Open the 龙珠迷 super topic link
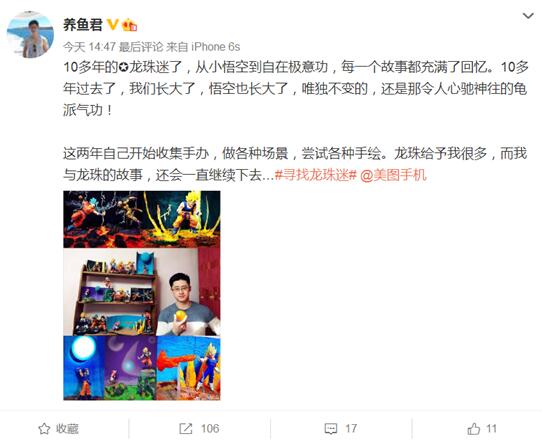 pos(155,67)
